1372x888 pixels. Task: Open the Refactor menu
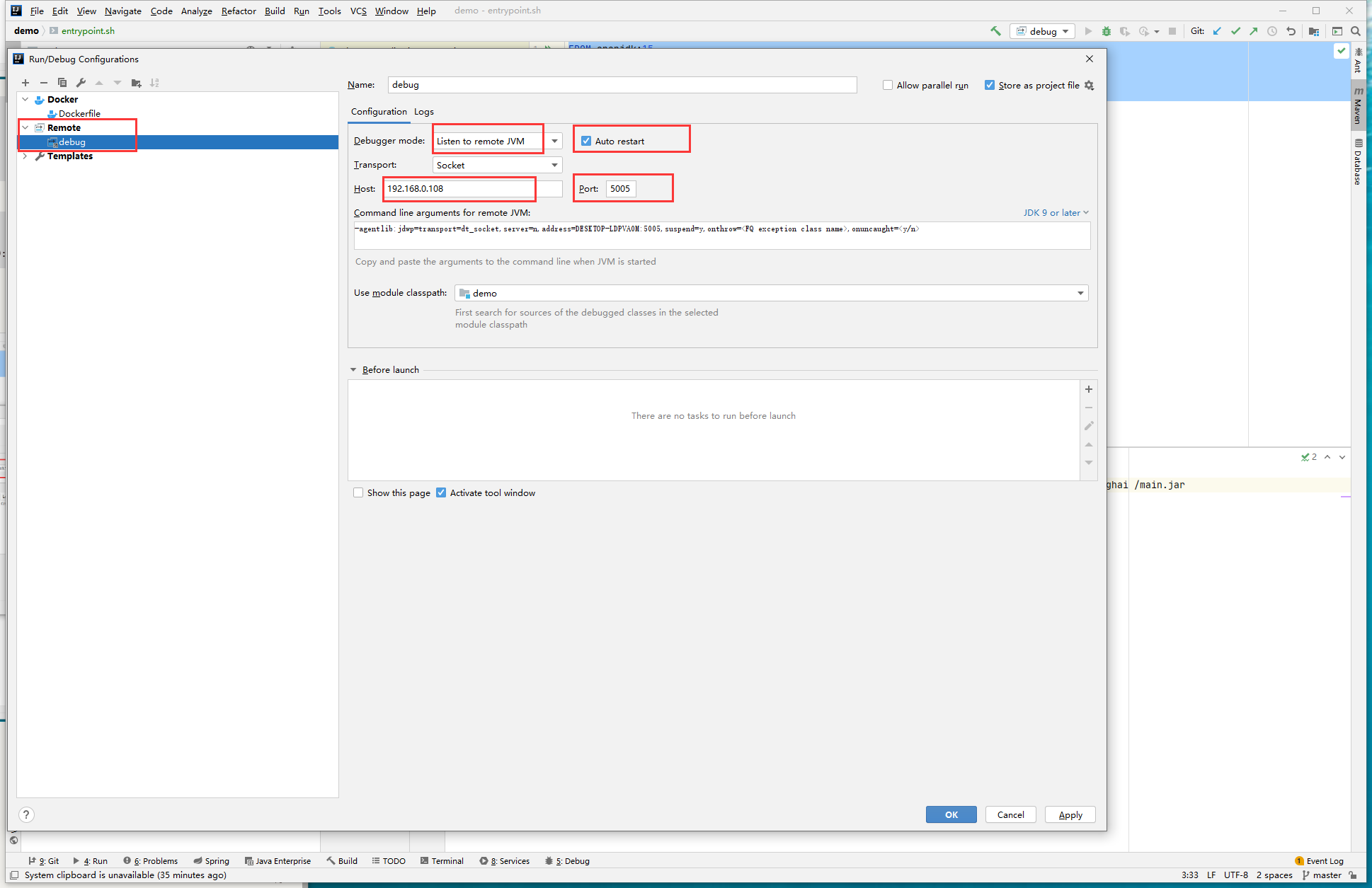coord(239,11)
